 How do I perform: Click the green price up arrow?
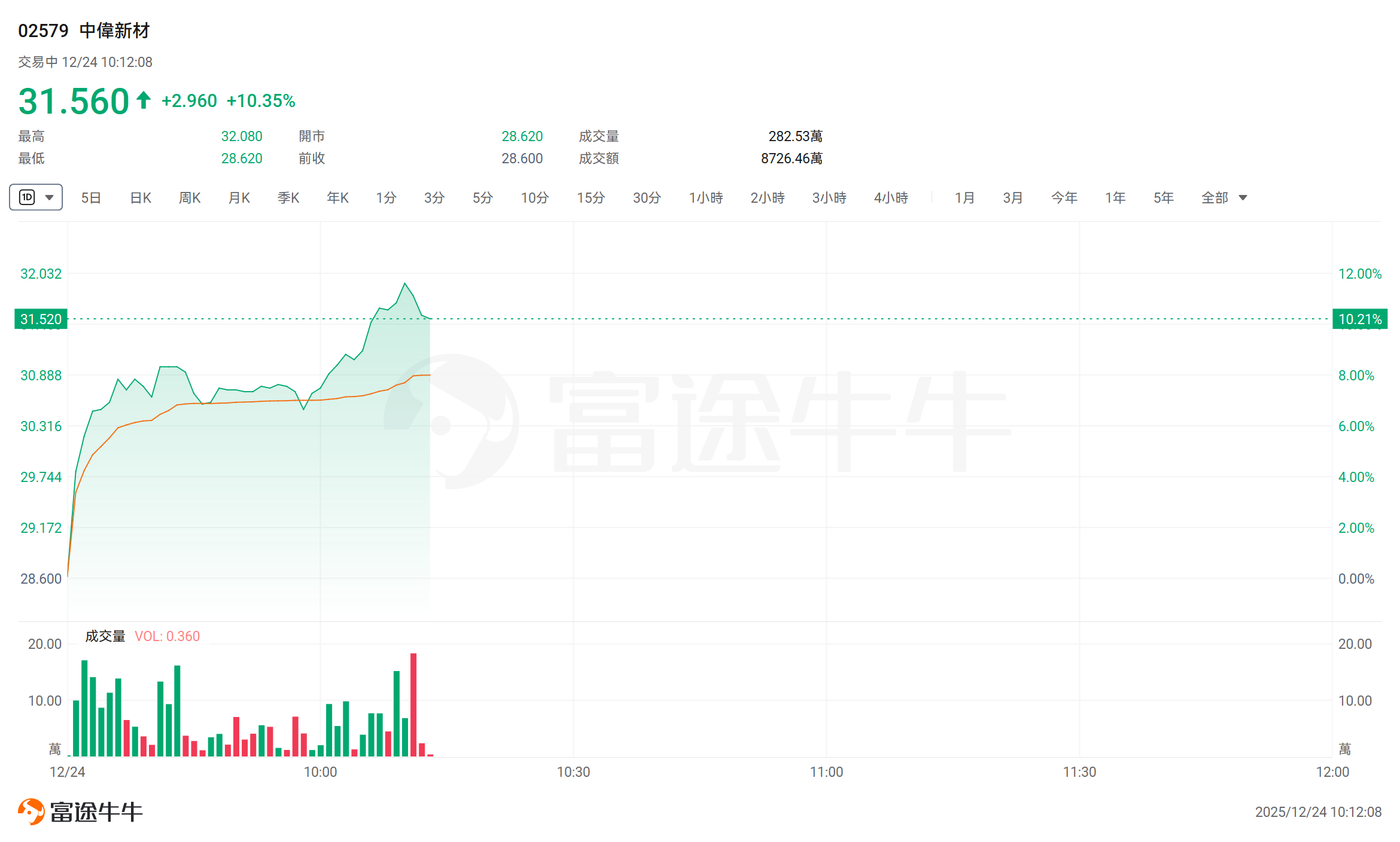pyautogui.click(x=143, y=100)
